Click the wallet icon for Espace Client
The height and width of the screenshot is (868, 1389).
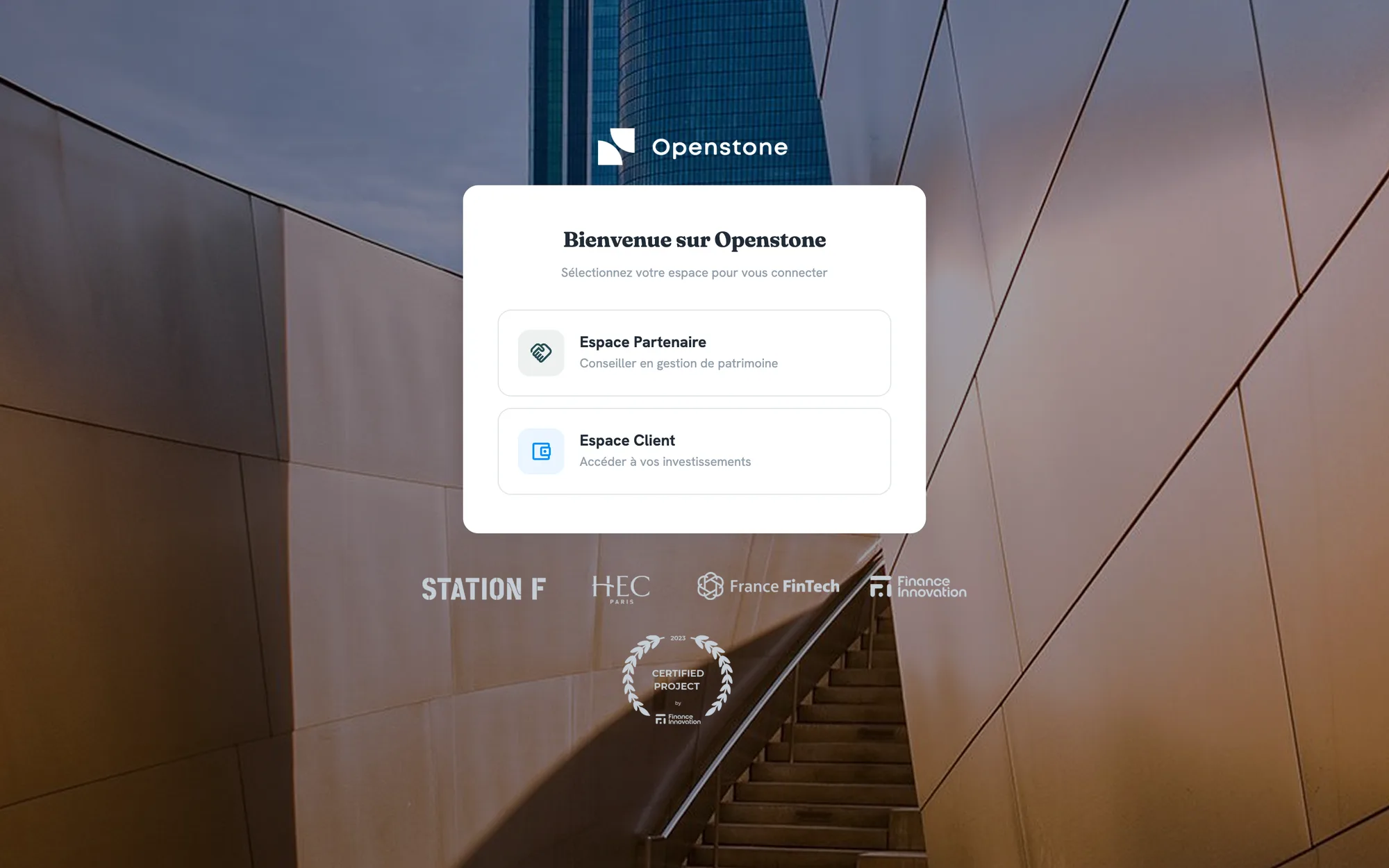pyautogui.click(x=541, y=451)
